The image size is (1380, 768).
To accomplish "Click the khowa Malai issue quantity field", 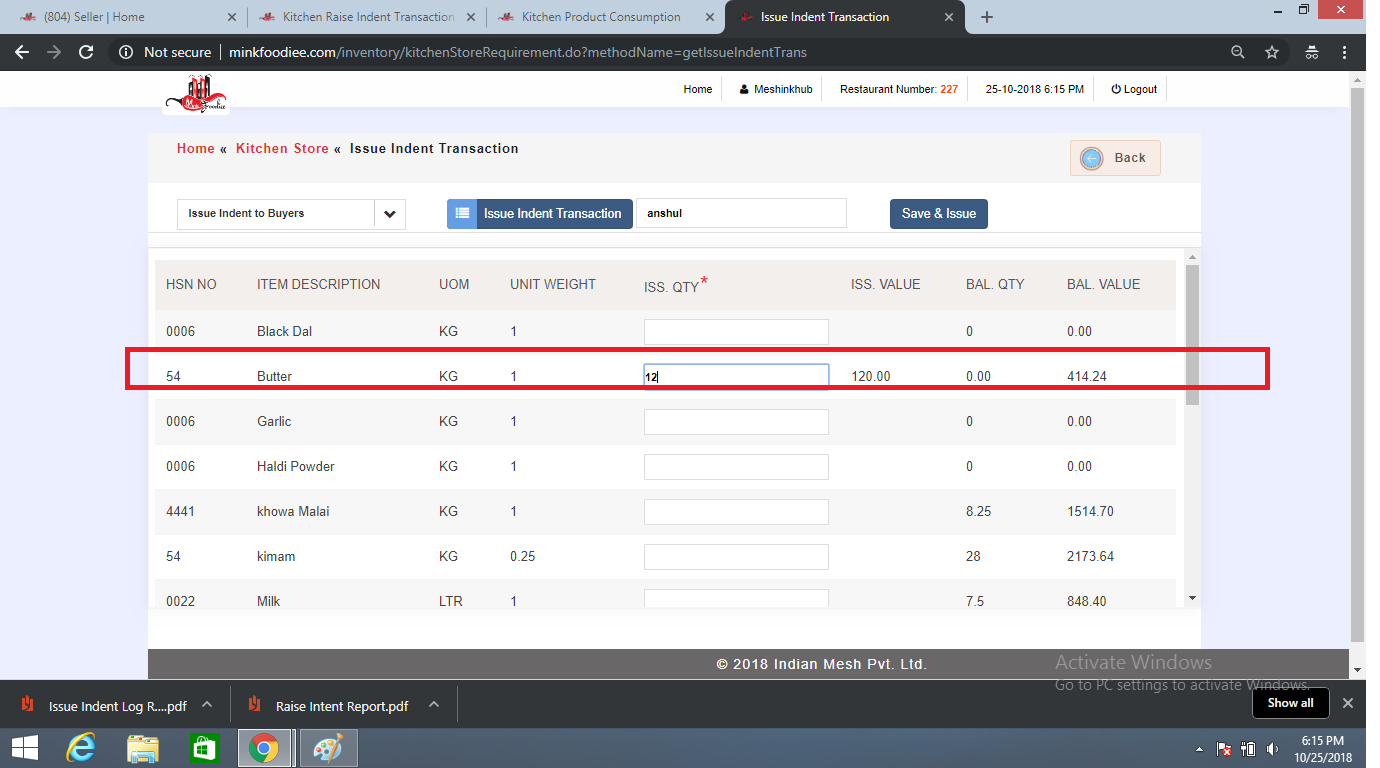I will (x=736, y=512).
